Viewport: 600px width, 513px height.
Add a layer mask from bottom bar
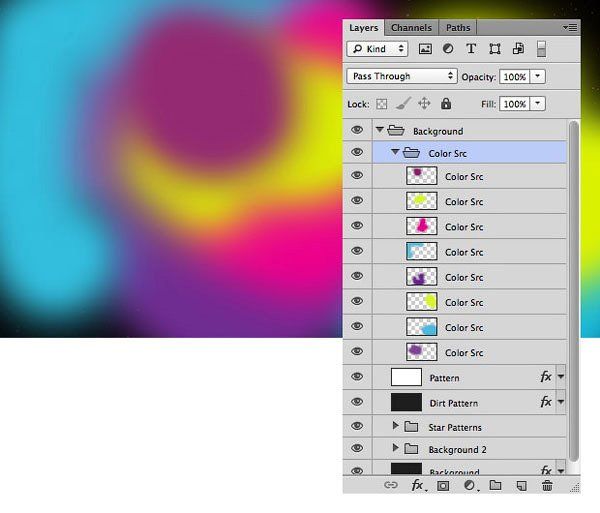443,486
